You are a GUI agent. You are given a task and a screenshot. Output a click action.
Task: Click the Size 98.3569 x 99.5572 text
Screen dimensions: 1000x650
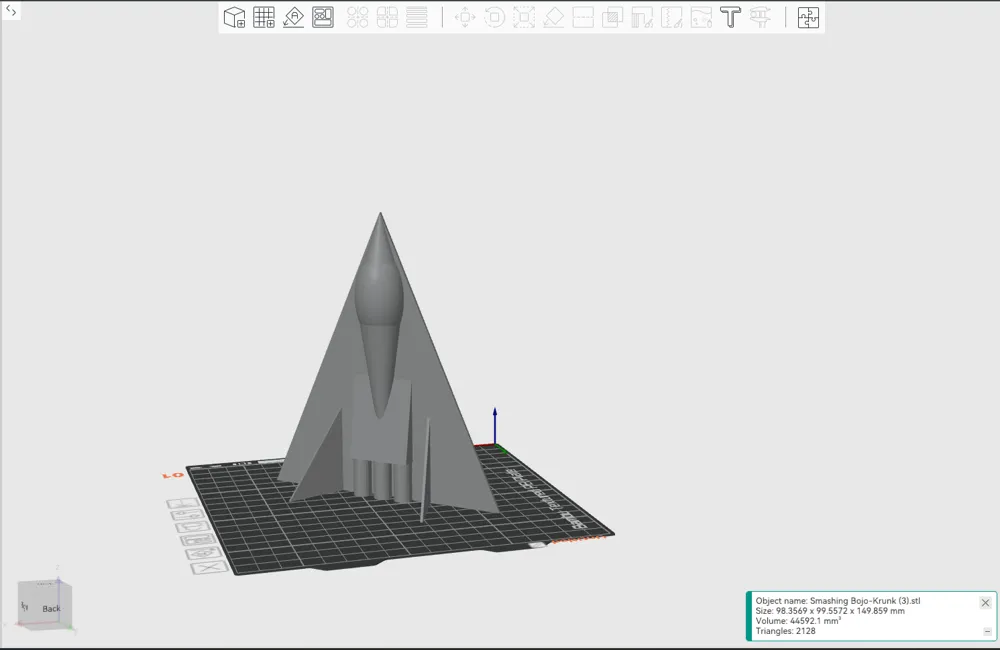pyautogui.click(x=830, y=611)
